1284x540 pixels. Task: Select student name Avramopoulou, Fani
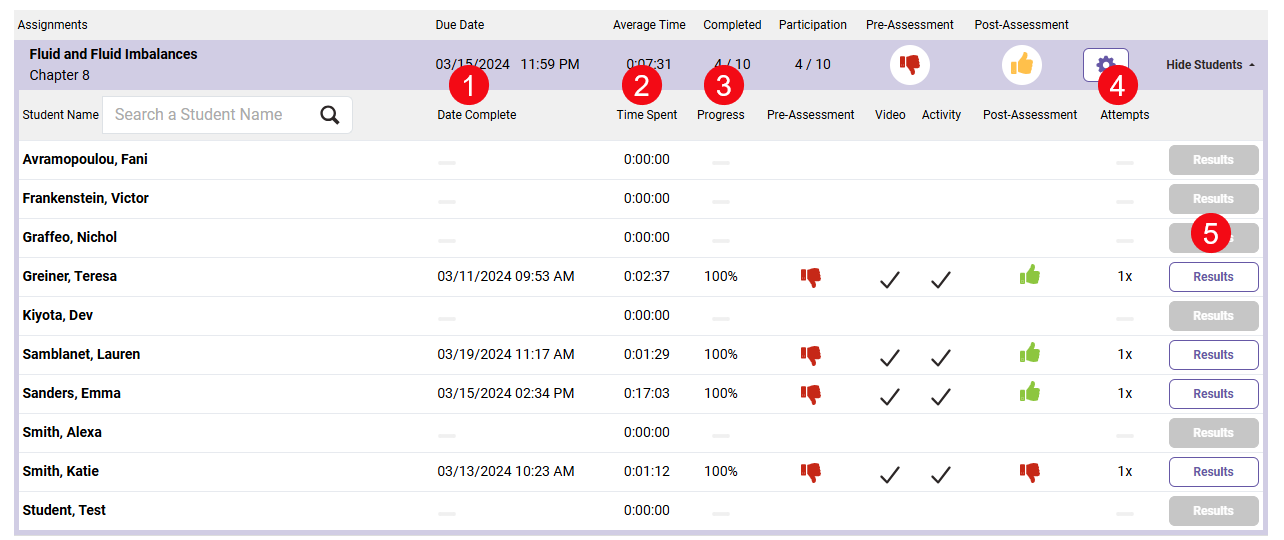pyautogui.click(x=85, y=160)
